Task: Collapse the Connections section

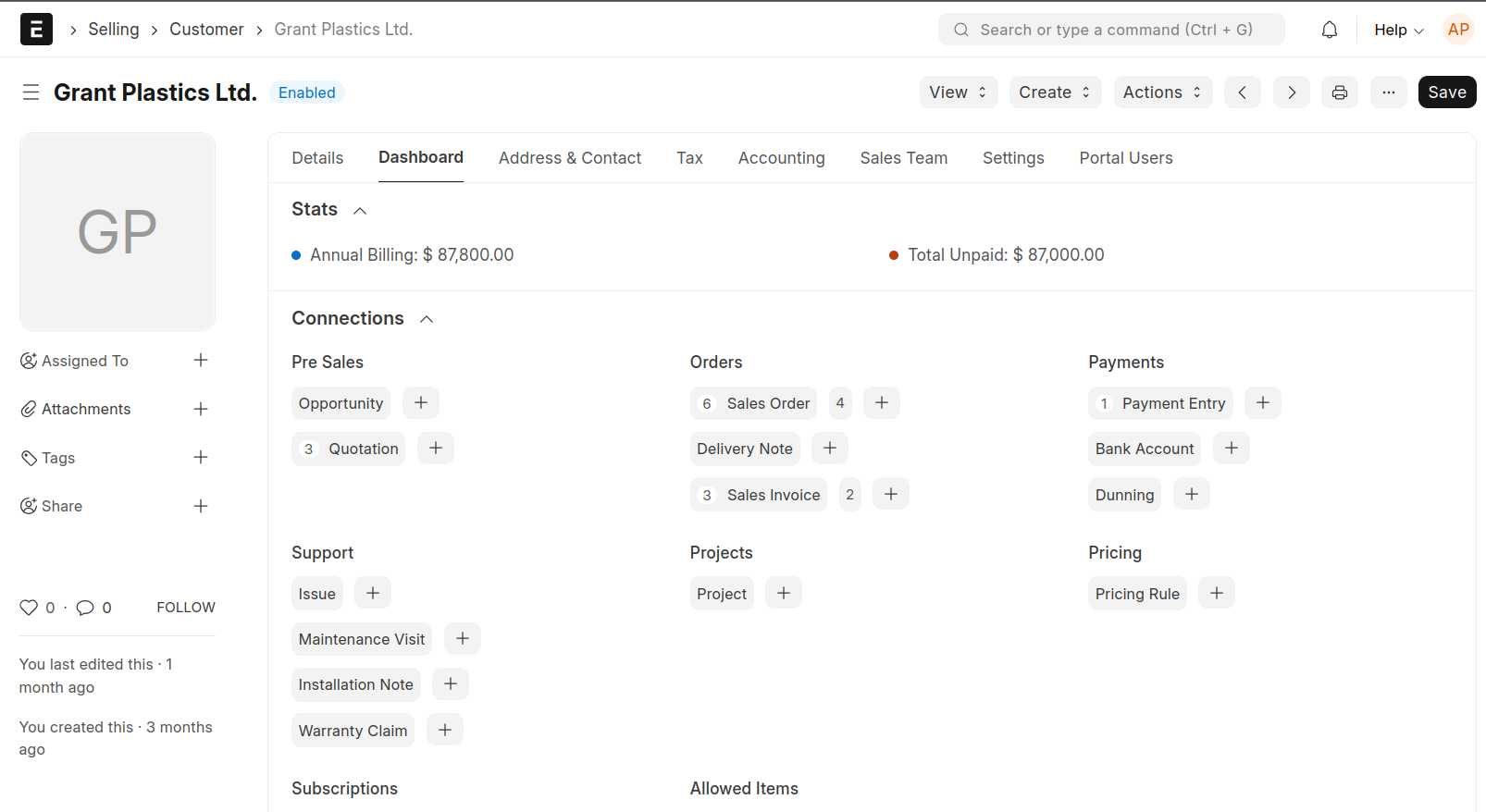Action: point(427,319)
